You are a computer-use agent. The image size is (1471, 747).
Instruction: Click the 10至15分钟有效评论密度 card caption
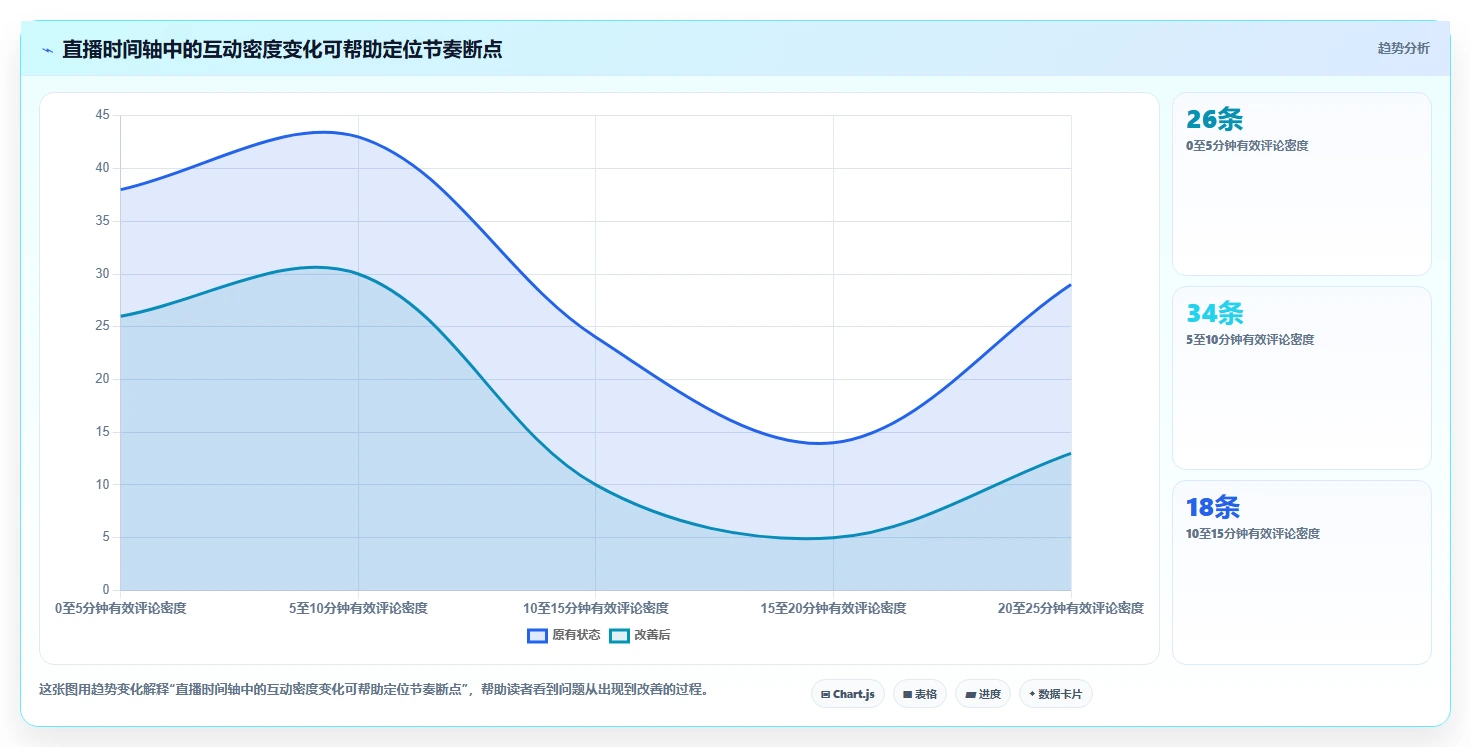pos(1253,534)
